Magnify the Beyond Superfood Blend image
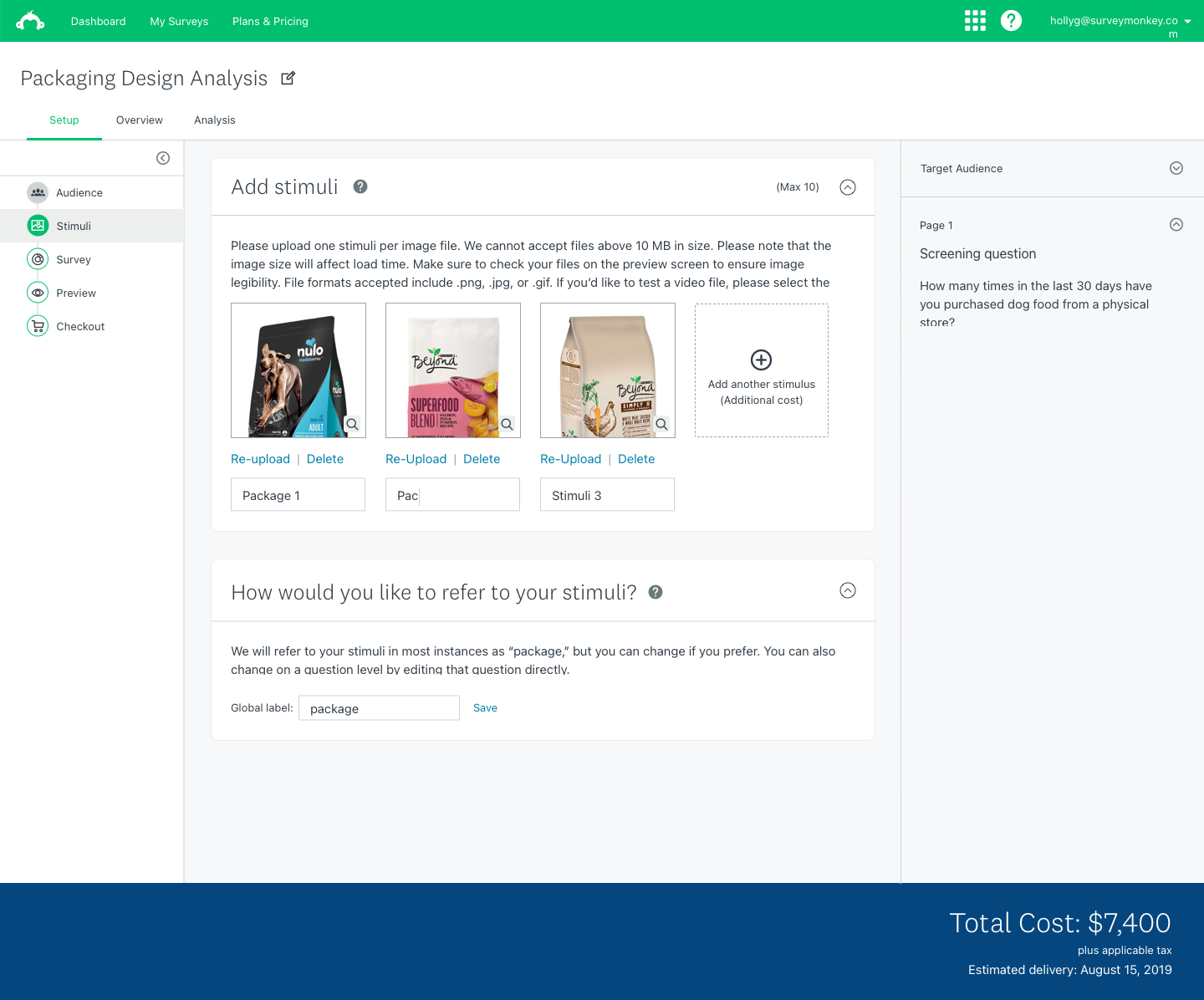The image size is (1204, 1000). (x=507, y=424)
